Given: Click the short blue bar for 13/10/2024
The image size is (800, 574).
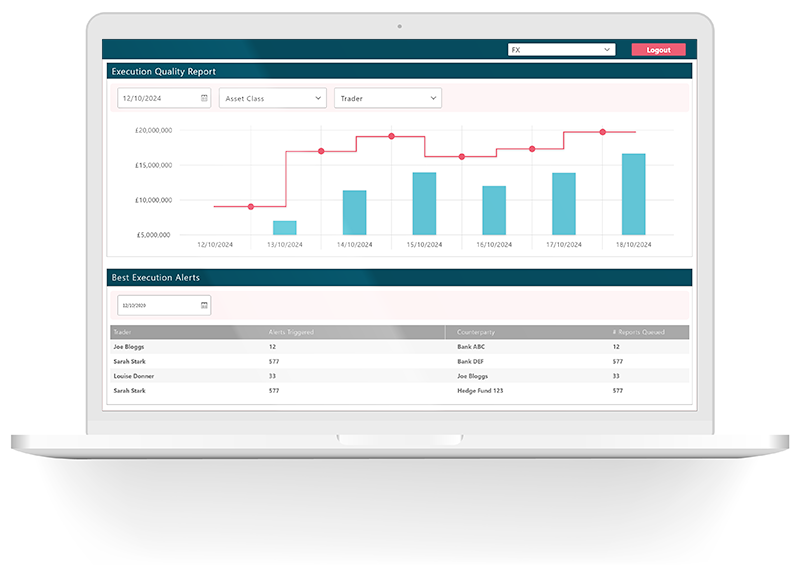Looking at the screenshot, I should click(x=285, y=228).
